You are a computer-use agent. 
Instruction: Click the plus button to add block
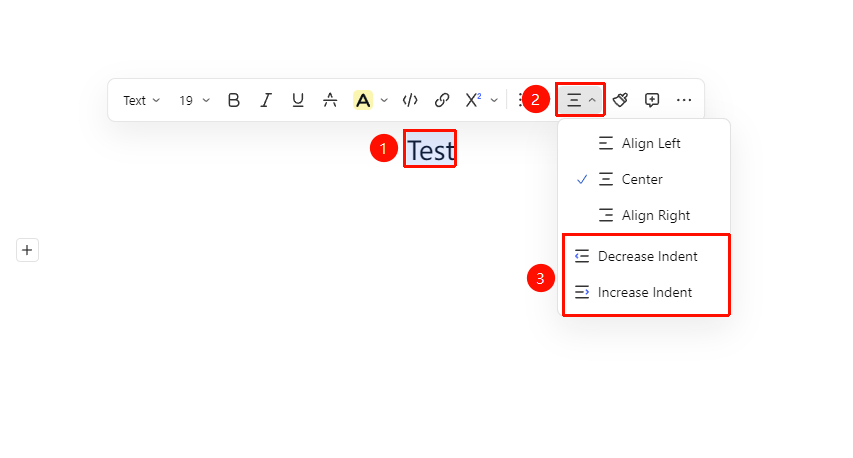point(27,250)
